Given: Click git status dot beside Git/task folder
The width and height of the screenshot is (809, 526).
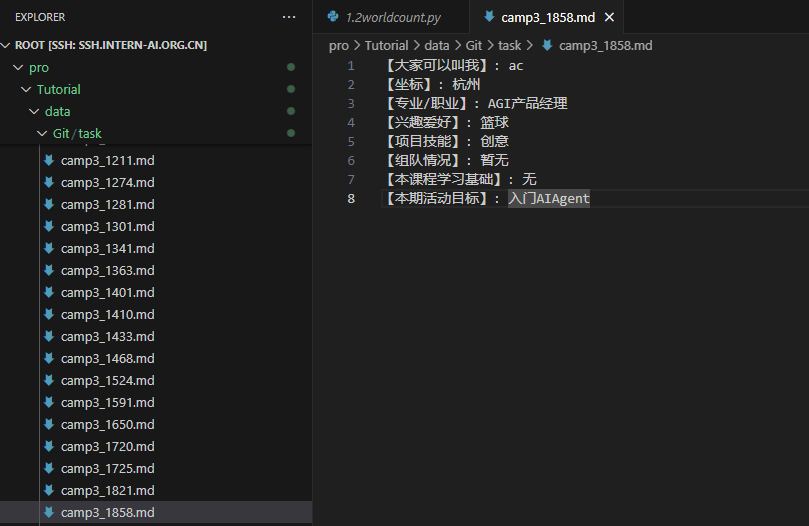Looking at the screenshot, I should (x=291, y=133).
